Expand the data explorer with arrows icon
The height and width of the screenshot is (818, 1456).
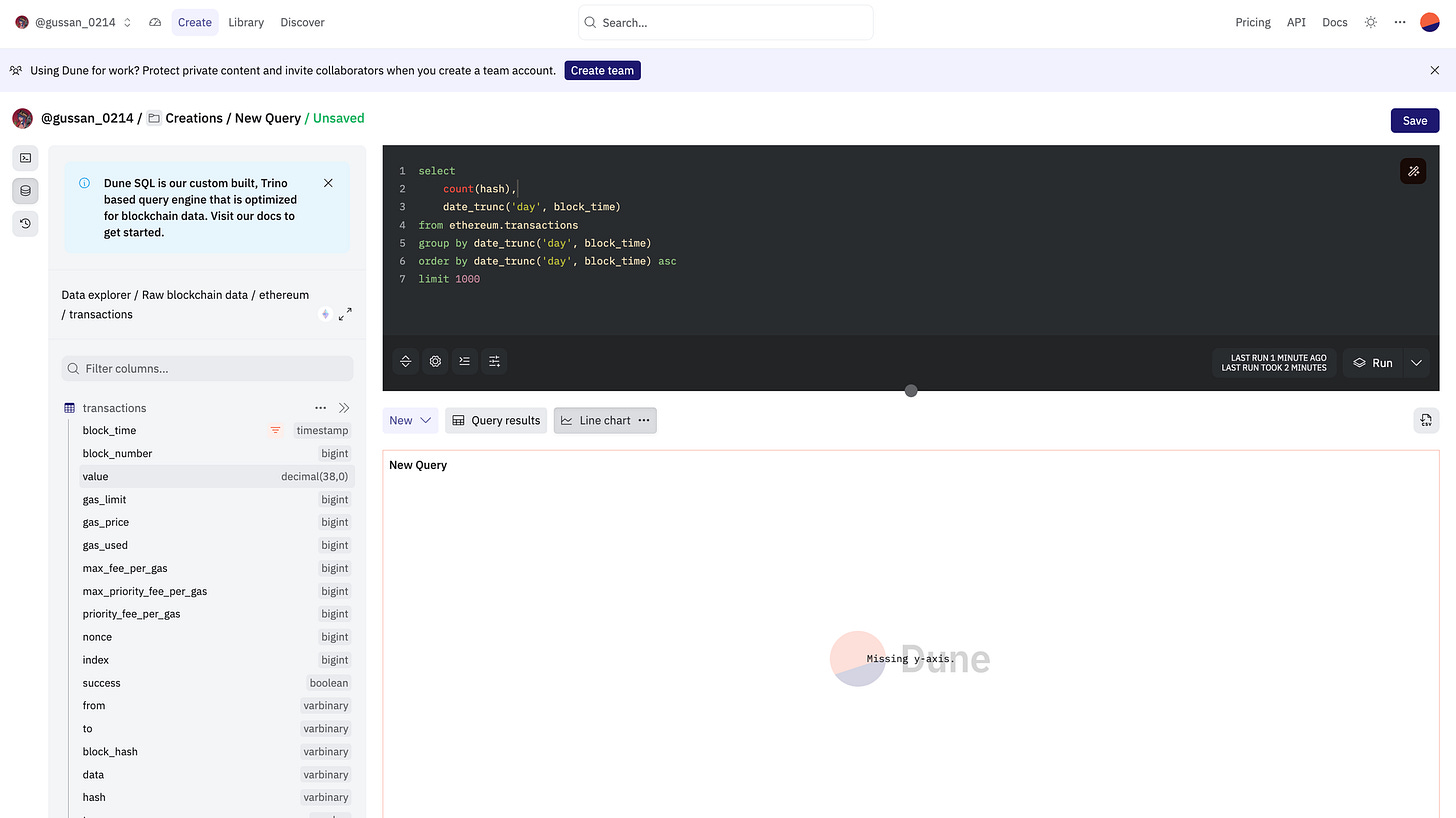point(345,314)
